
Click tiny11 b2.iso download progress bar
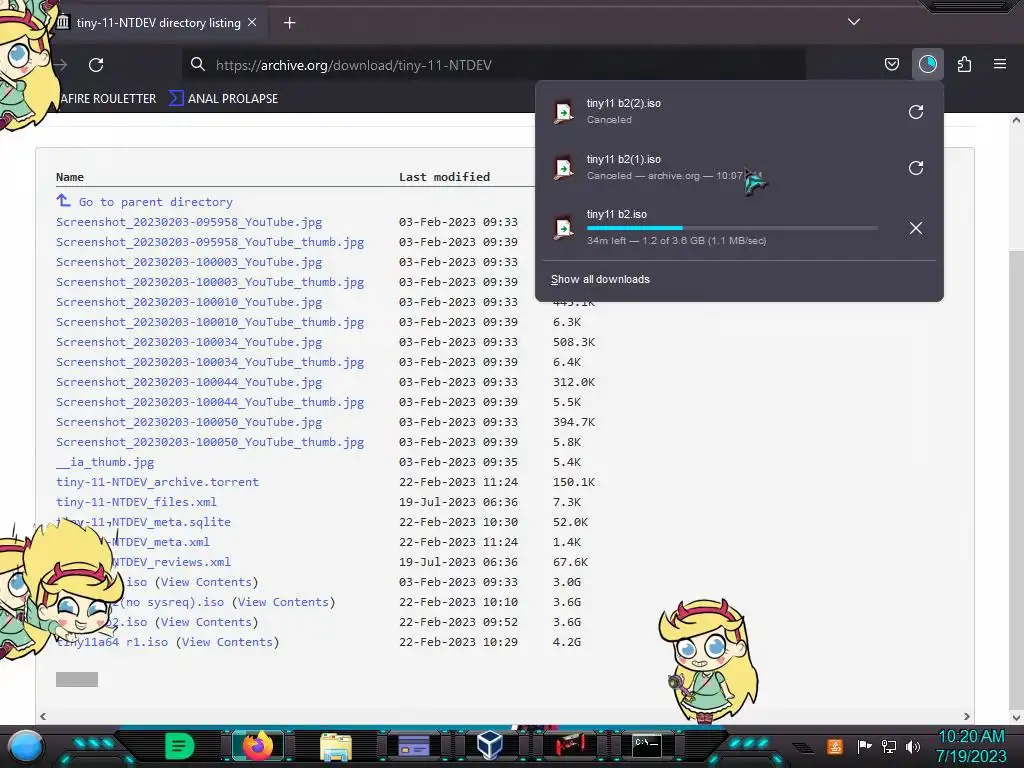point(731,228)
